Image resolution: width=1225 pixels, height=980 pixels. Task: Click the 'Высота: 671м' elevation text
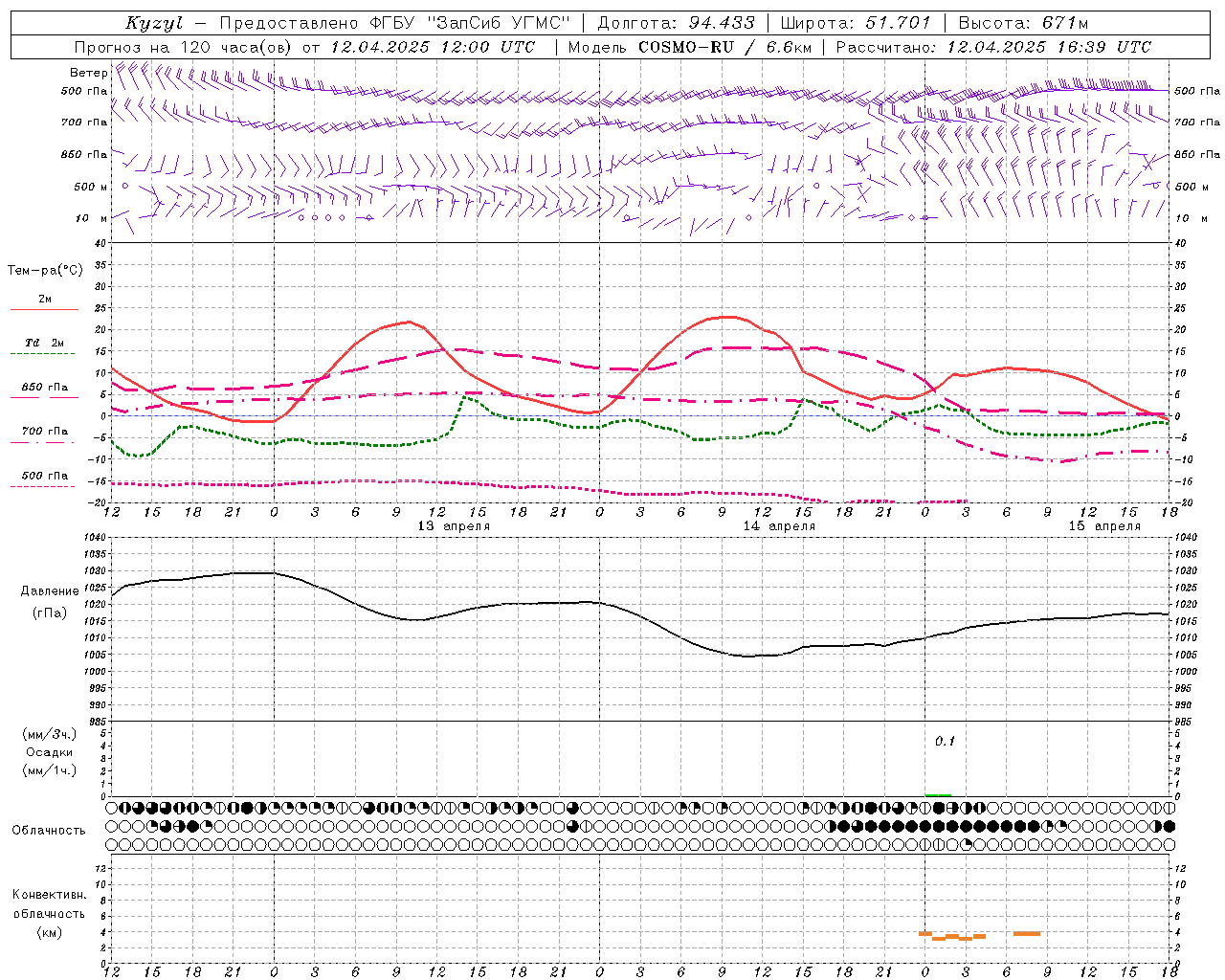tap(1022, 23)
